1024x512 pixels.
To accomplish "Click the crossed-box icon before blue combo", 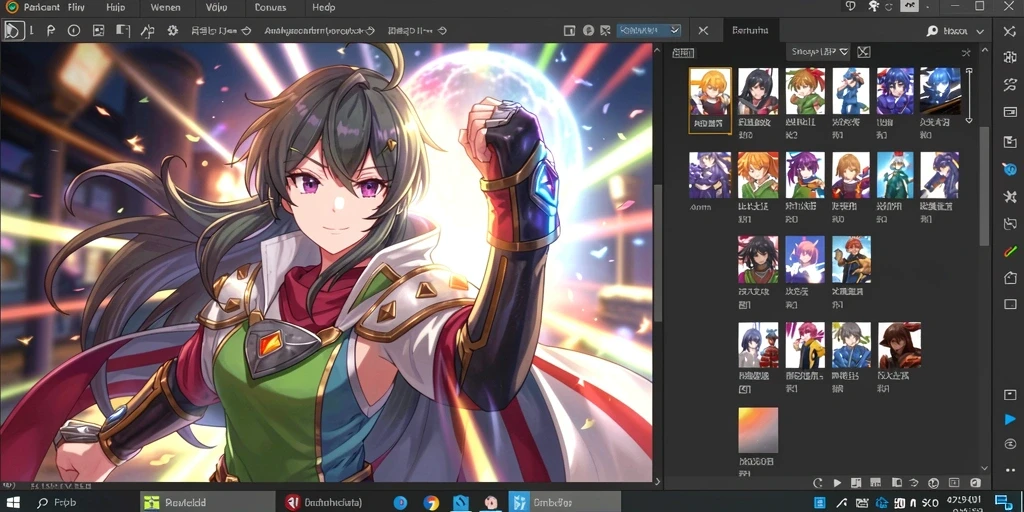I will 605,30.
